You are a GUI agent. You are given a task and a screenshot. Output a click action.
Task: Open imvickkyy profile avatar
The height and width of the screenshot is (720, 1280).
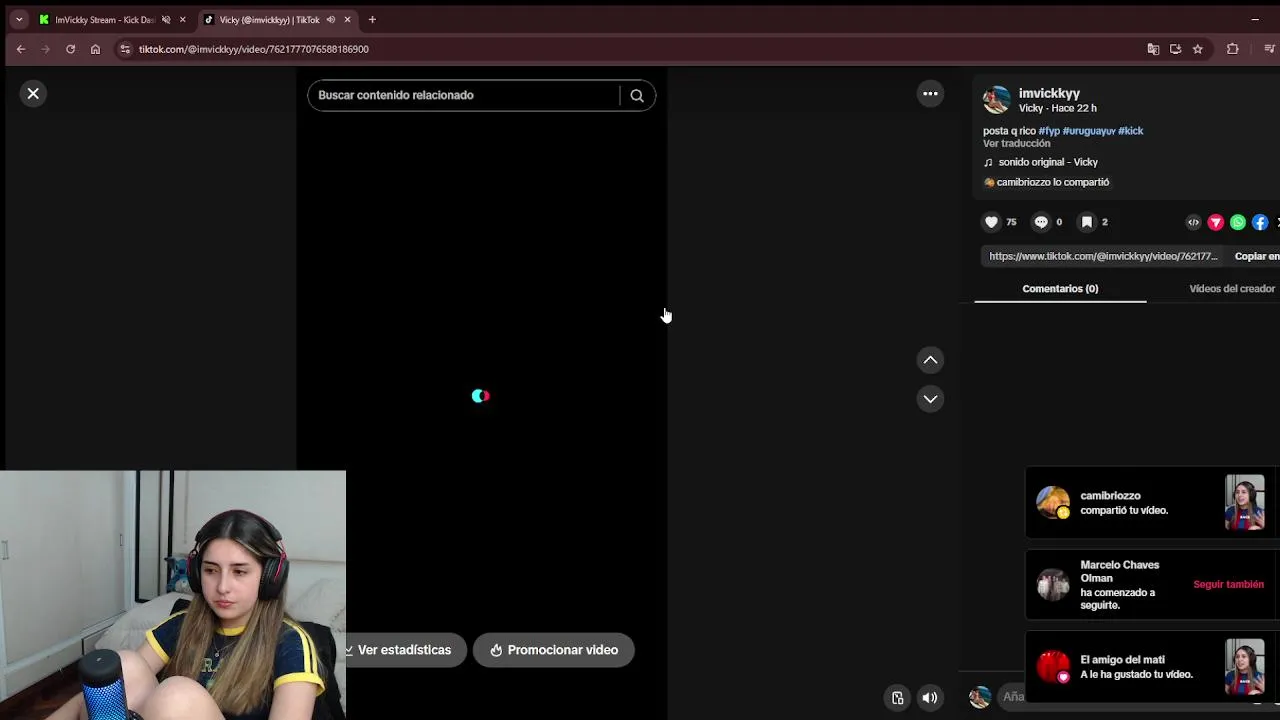(996, 99)
